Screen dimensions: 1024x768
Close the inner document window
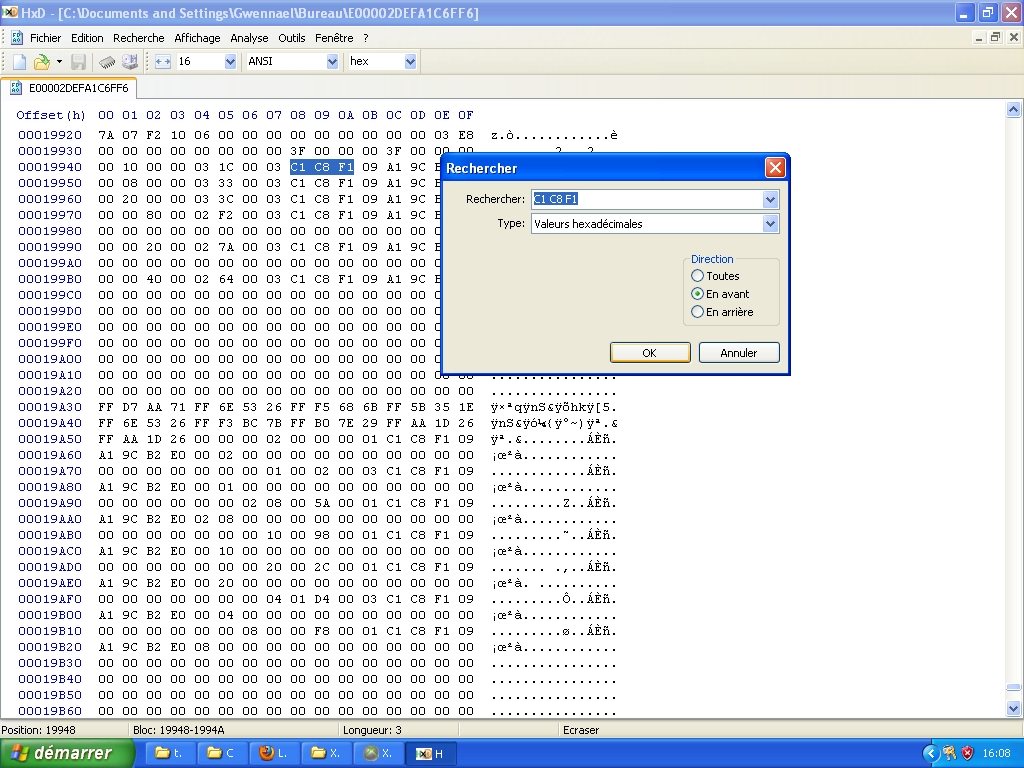[x=1014, y=38]
